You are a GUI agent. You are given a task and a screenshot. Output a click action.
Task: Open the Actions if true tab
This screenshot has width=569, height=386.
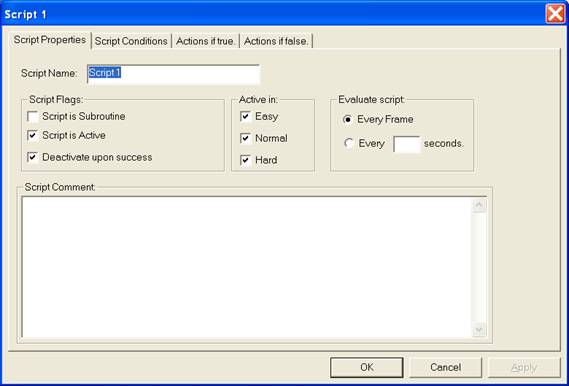(x=206, y=41)
